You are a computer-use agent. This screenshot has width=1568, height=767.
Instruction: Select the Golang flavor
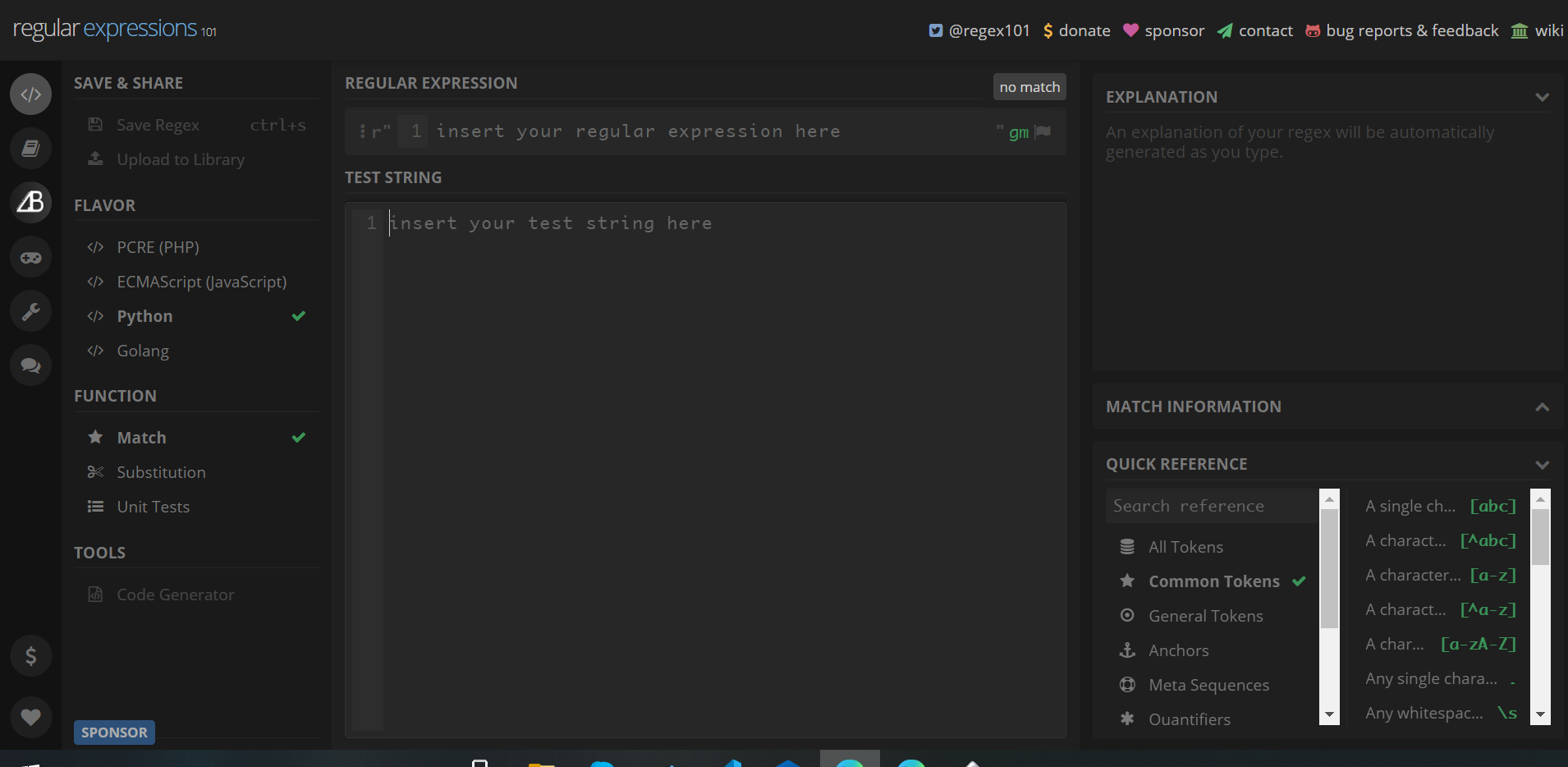point(143,351)
